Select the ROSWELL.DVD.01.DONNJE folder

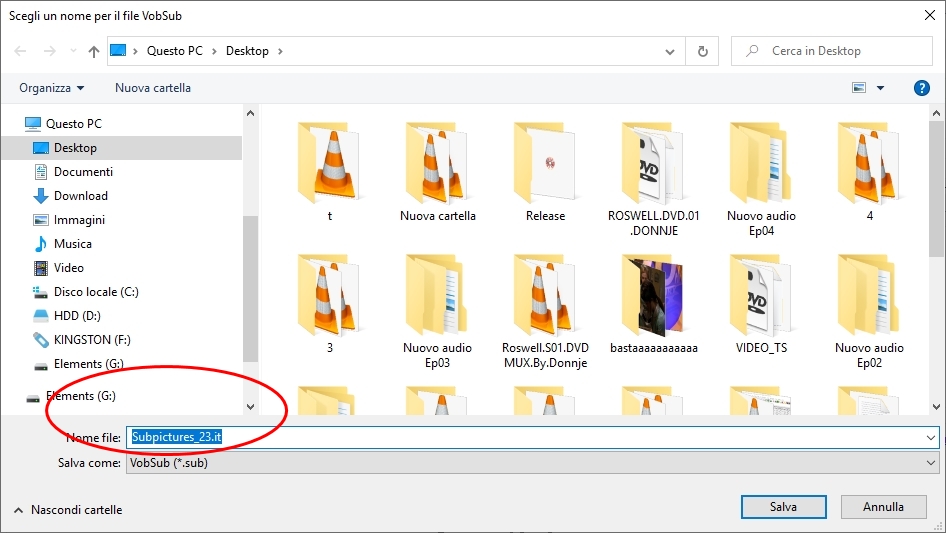pyautogui.click(x=653, y=179)
